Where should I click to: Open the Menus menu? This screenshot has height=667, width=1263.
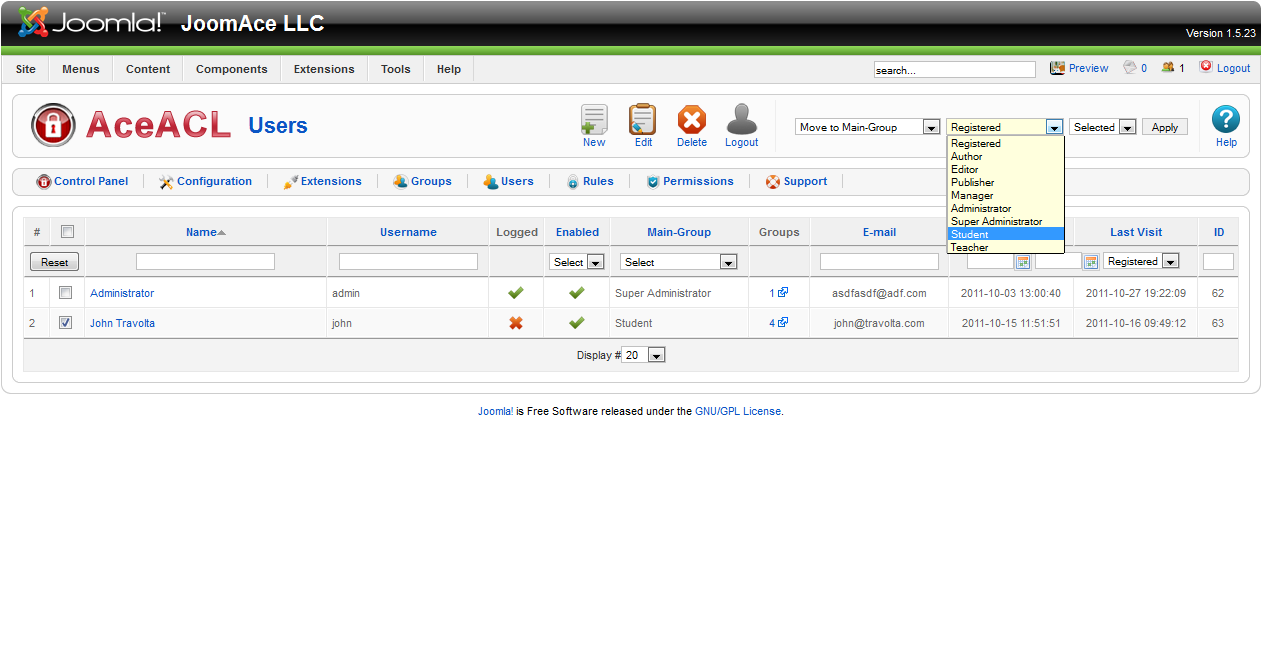tap(81, 69)
